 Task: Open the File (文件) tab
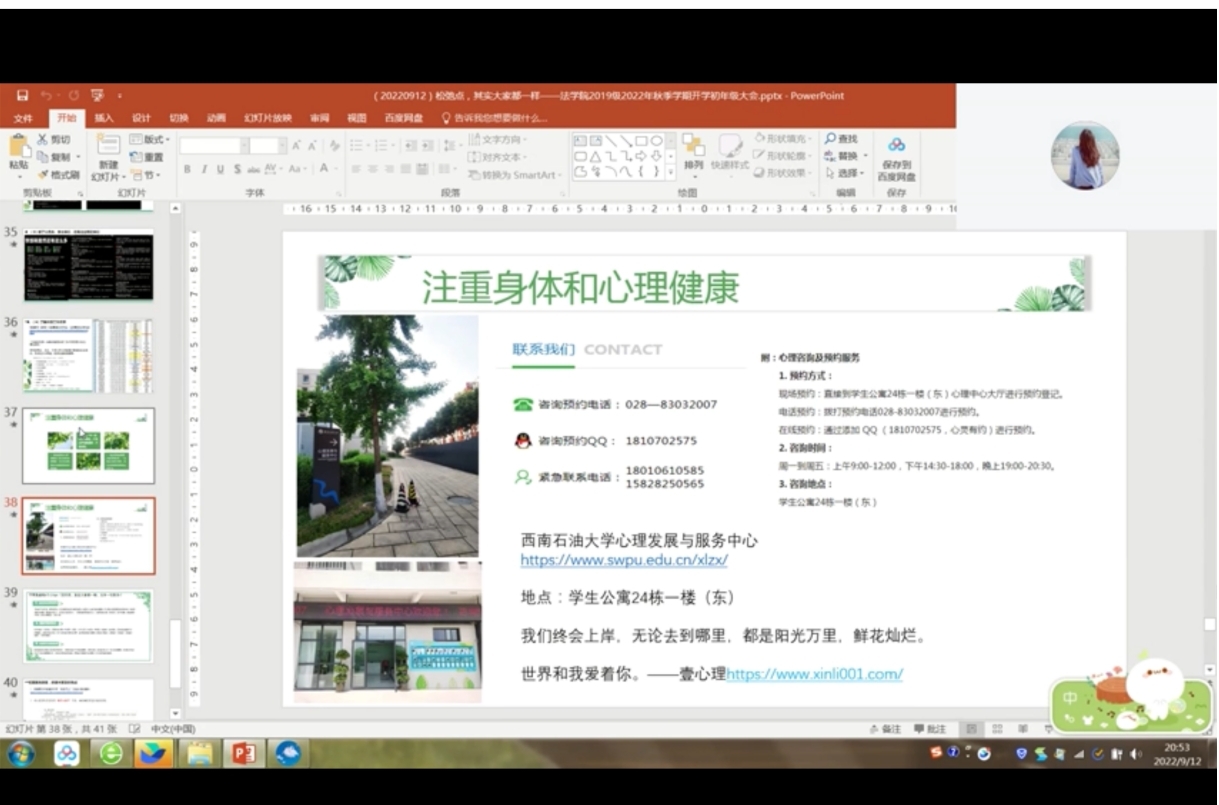[x=22, y=118]
